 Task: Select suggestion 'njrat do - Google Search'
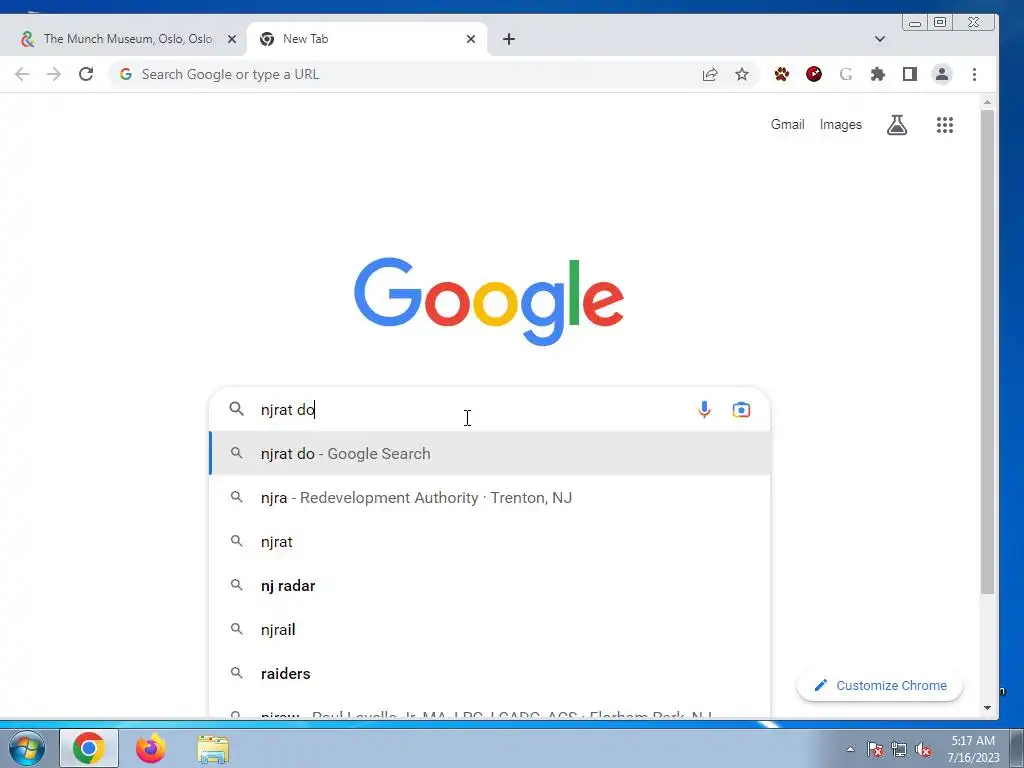(490, 453)
